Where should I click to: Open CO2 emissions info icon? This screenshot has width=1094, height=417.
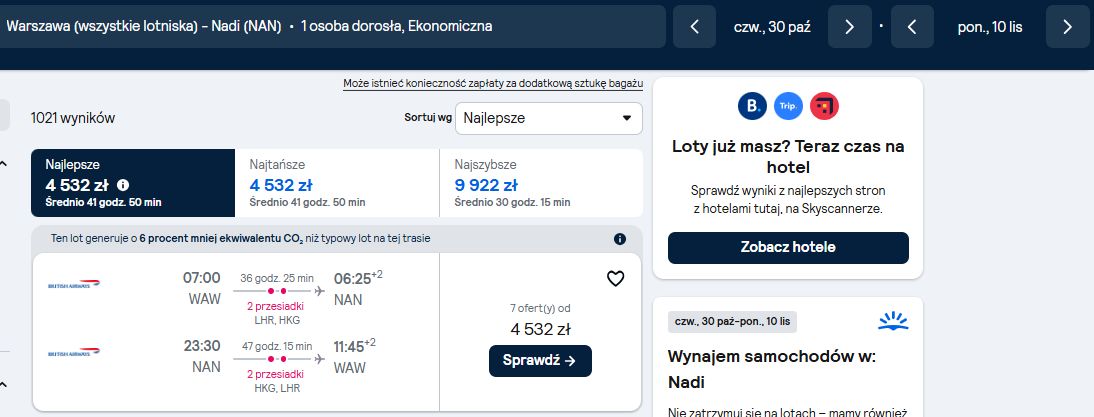[x=620, y=239]
